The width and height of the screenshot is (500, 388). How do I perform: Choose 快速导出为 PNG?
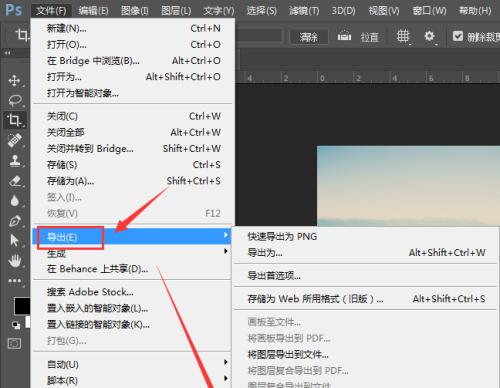[365, 237]
